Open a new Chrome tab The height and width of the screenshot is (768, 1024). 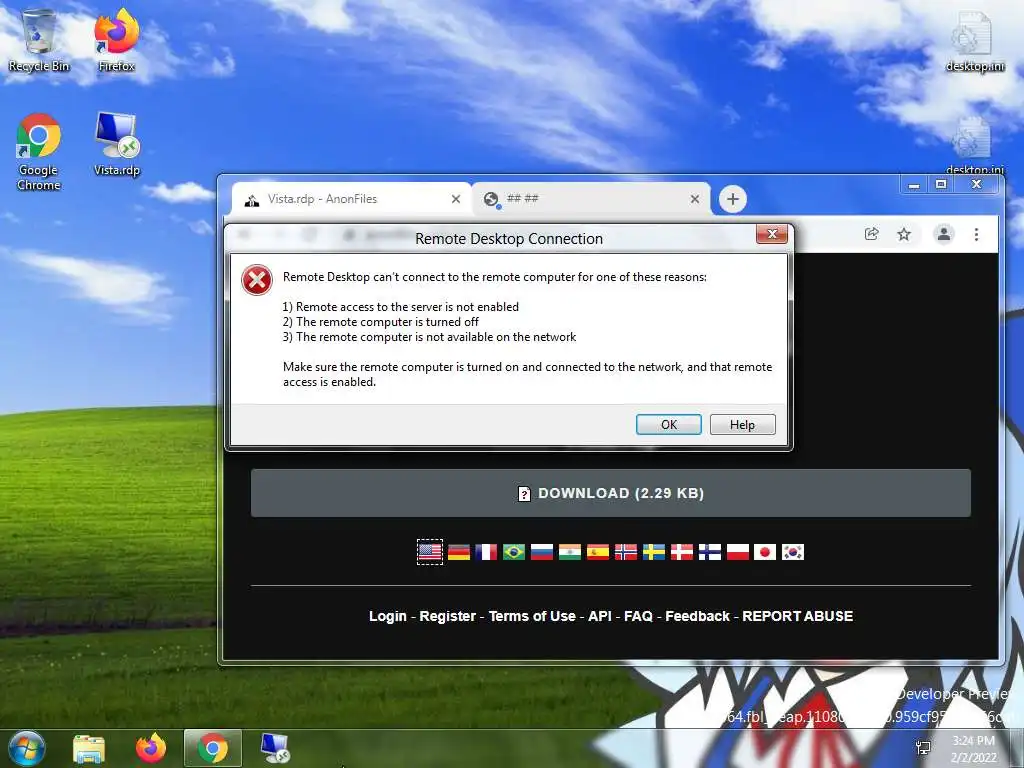click(733, 199)
